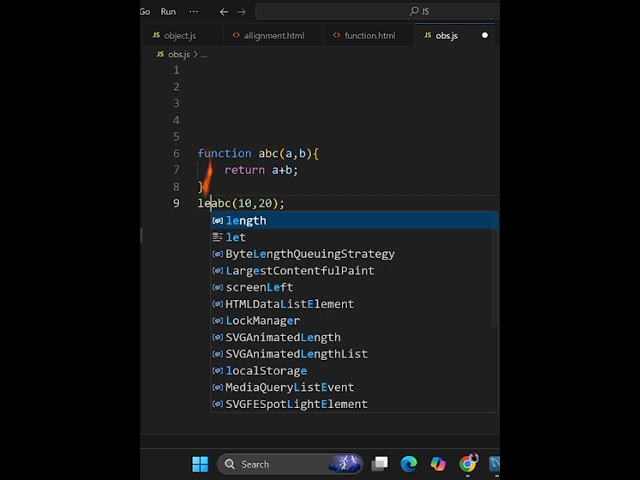640x480 pixels.
Task: Click the variable icon beside localStorage
Action: (218, 371)
